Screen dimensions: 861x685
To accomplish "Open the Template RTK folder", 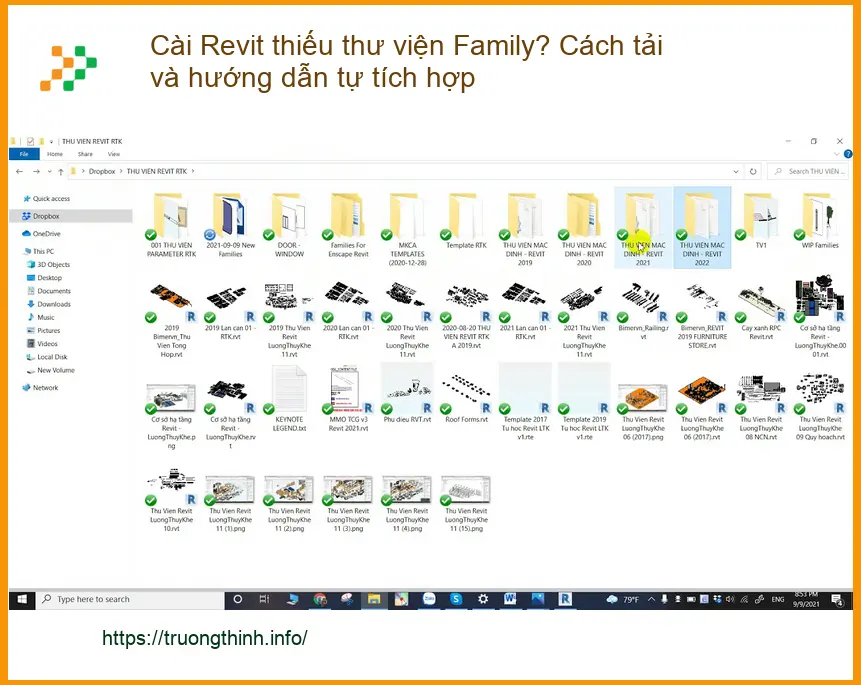I will [466, 221].
